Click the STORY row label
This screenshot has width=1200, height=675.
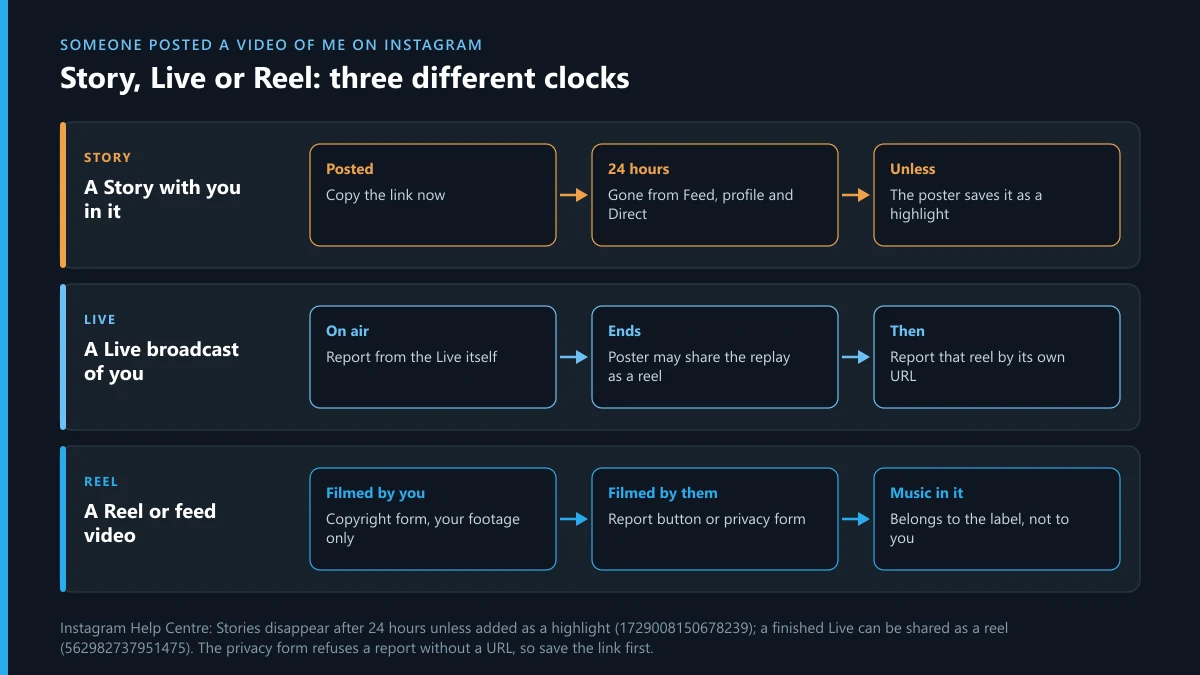click(x=108, y=158)
